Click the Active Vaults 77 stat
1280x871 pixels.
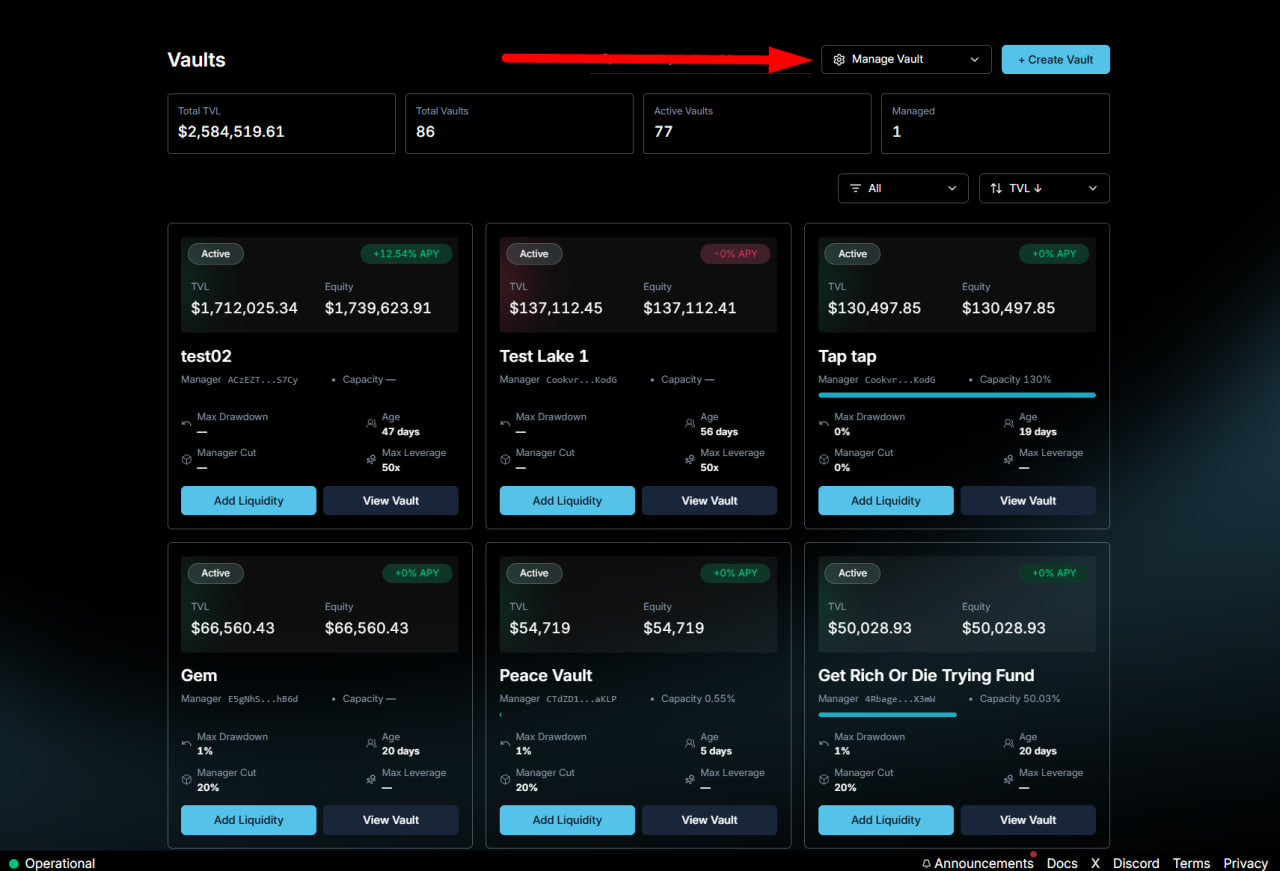tap(757, 124)
